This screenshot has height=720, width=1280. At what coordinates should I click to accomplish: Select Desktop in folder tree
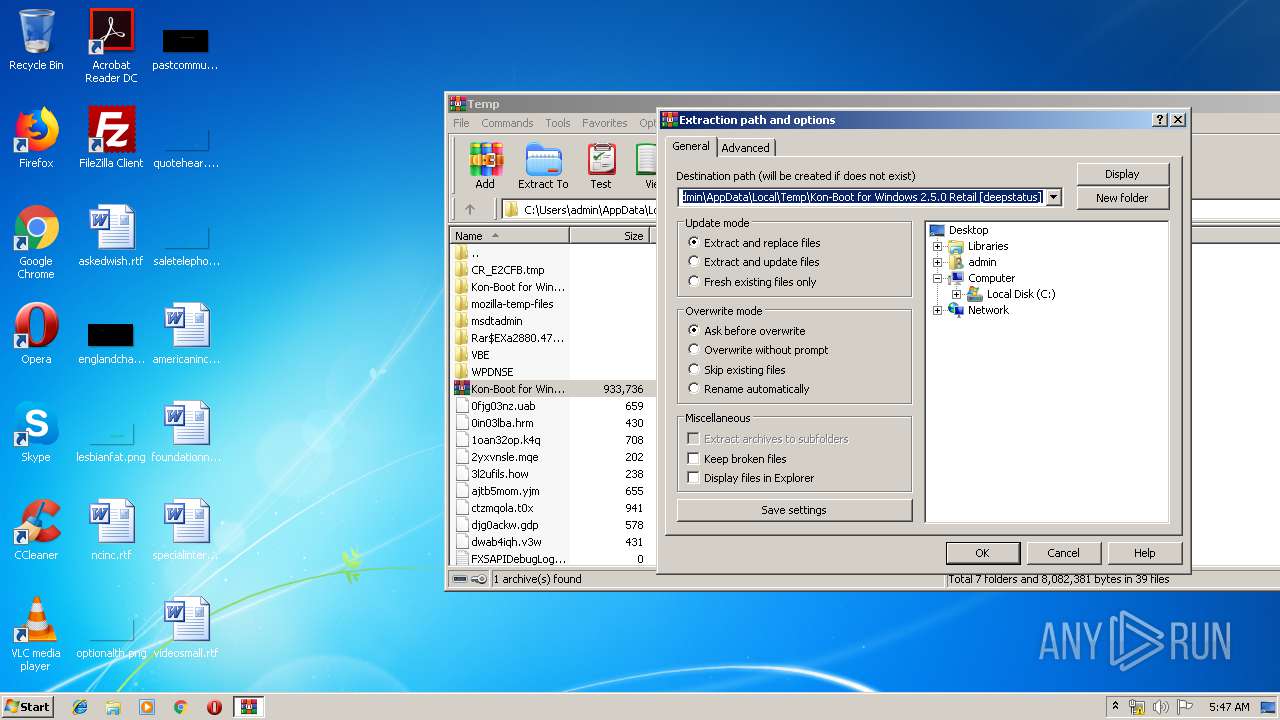[968, 230]
